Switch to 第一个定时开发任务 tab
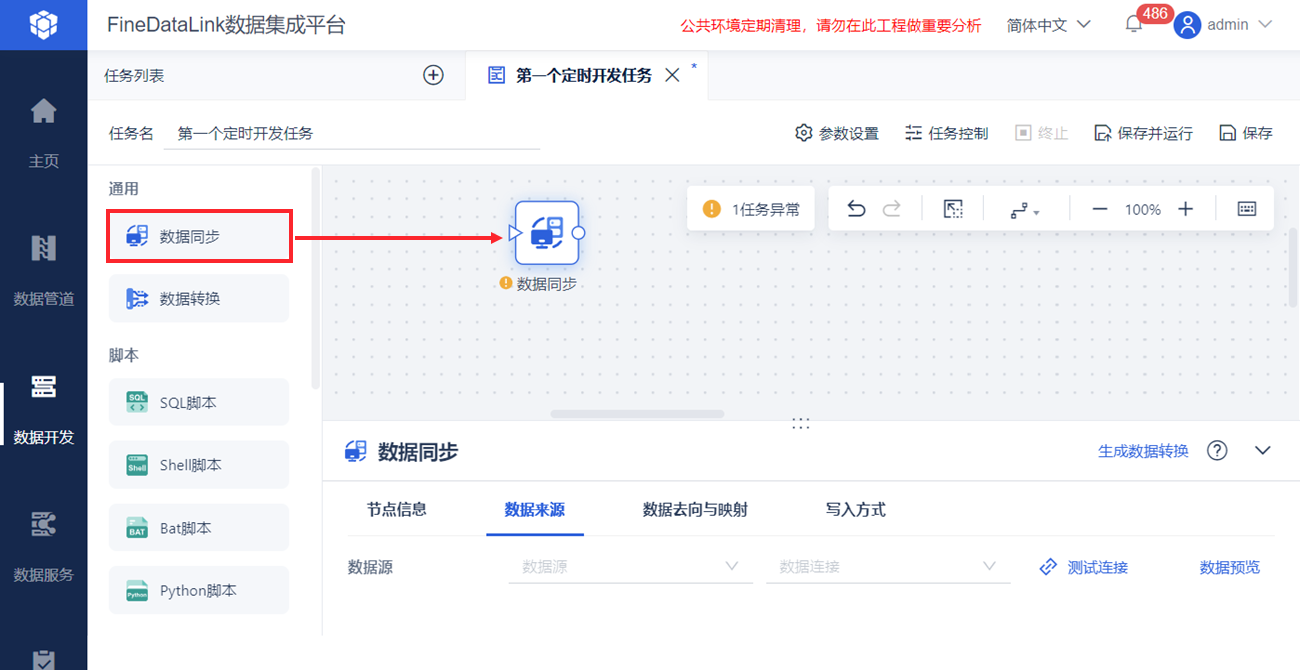Viewport: 1300px width, 670px height. [583, 75]
